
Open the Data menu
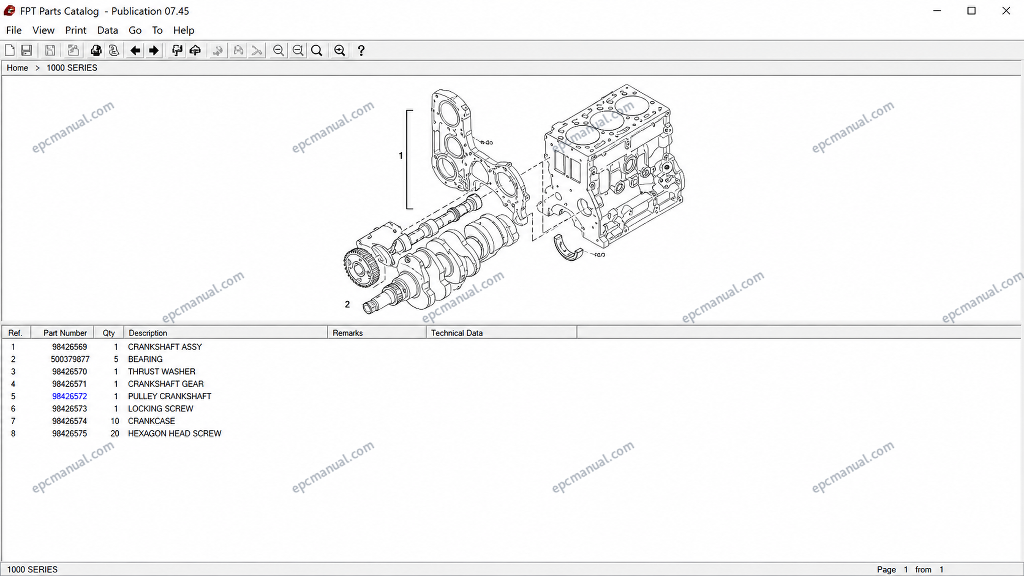108,30
